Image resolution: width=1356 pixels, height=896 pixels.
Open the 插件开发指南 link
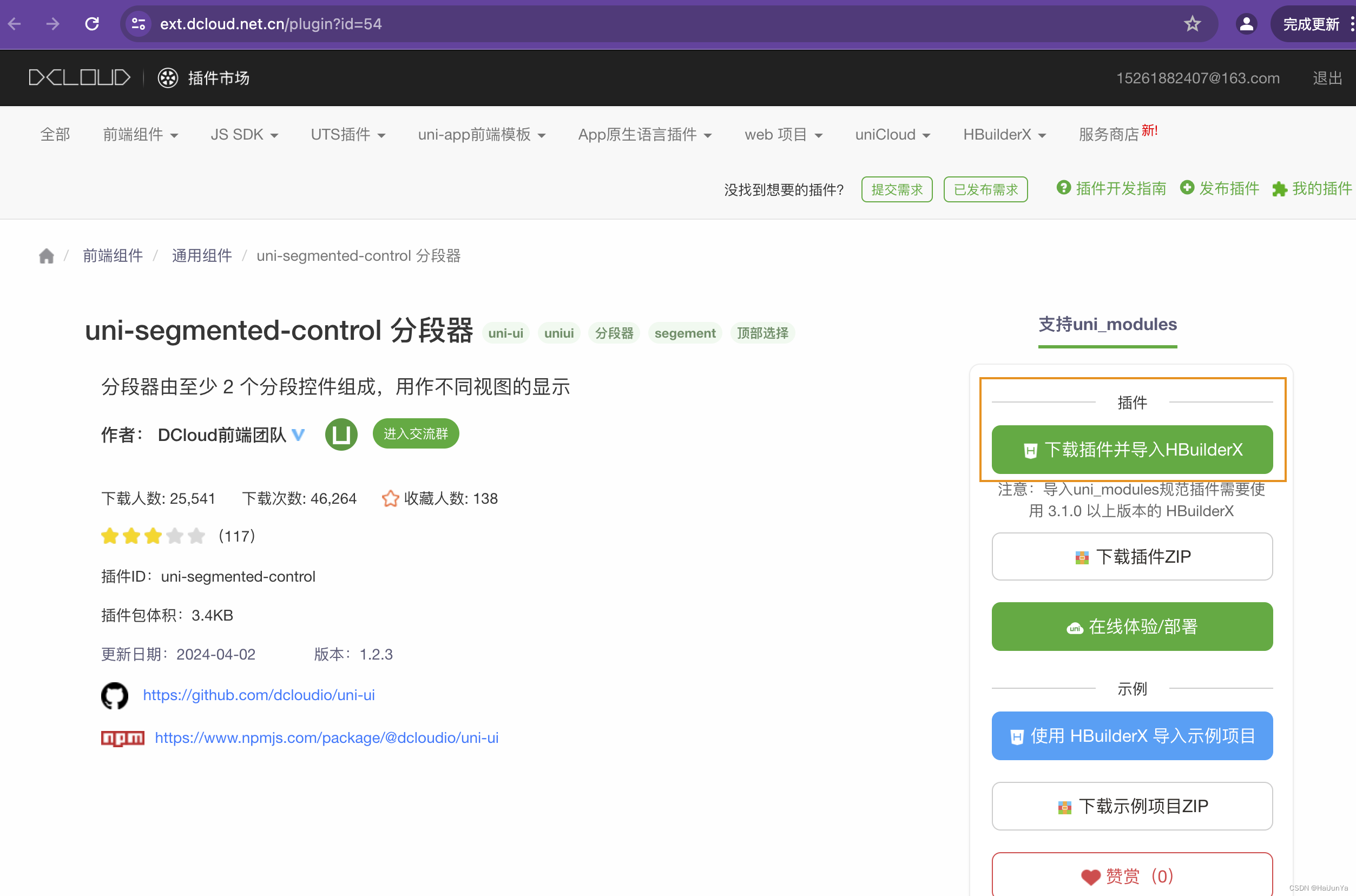[x=1121, y=188]
